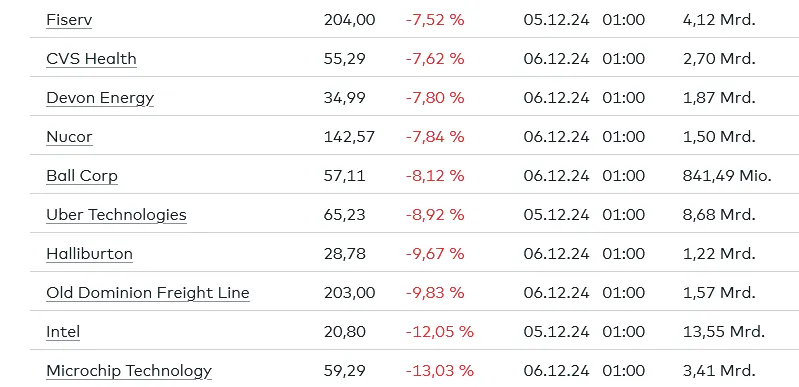Open the Halliburton stock link
Image resolution: width=799 pixels, height=387 pixels.
tap(89, 253)
